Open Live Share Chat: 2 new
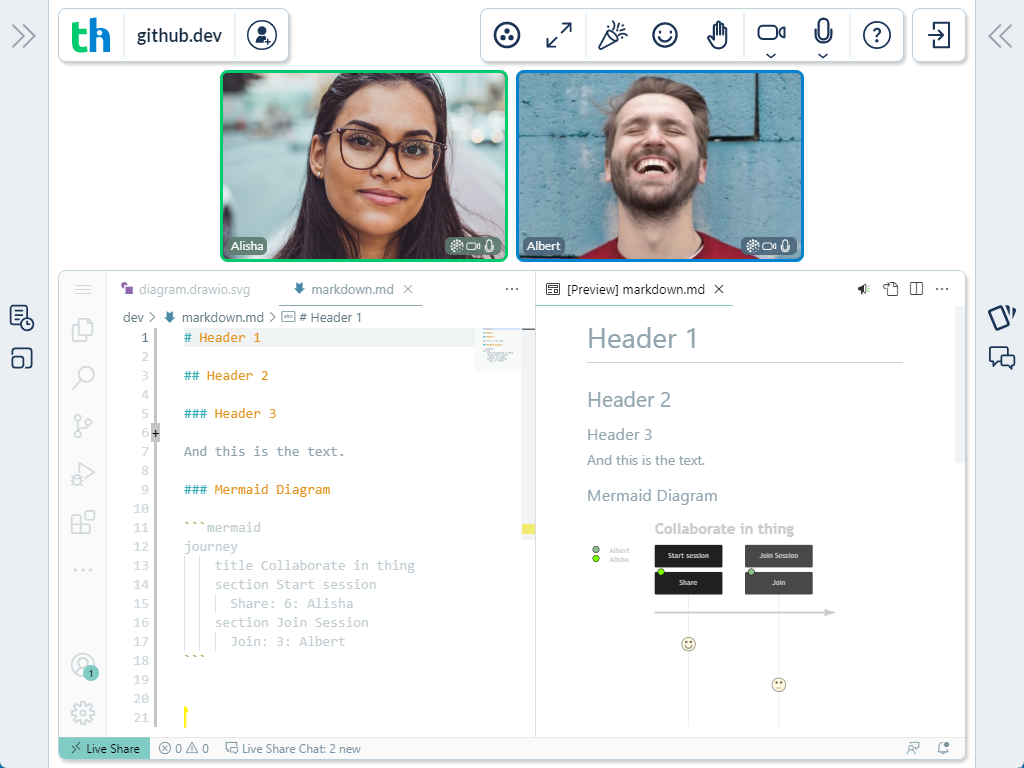 (293, 748)
